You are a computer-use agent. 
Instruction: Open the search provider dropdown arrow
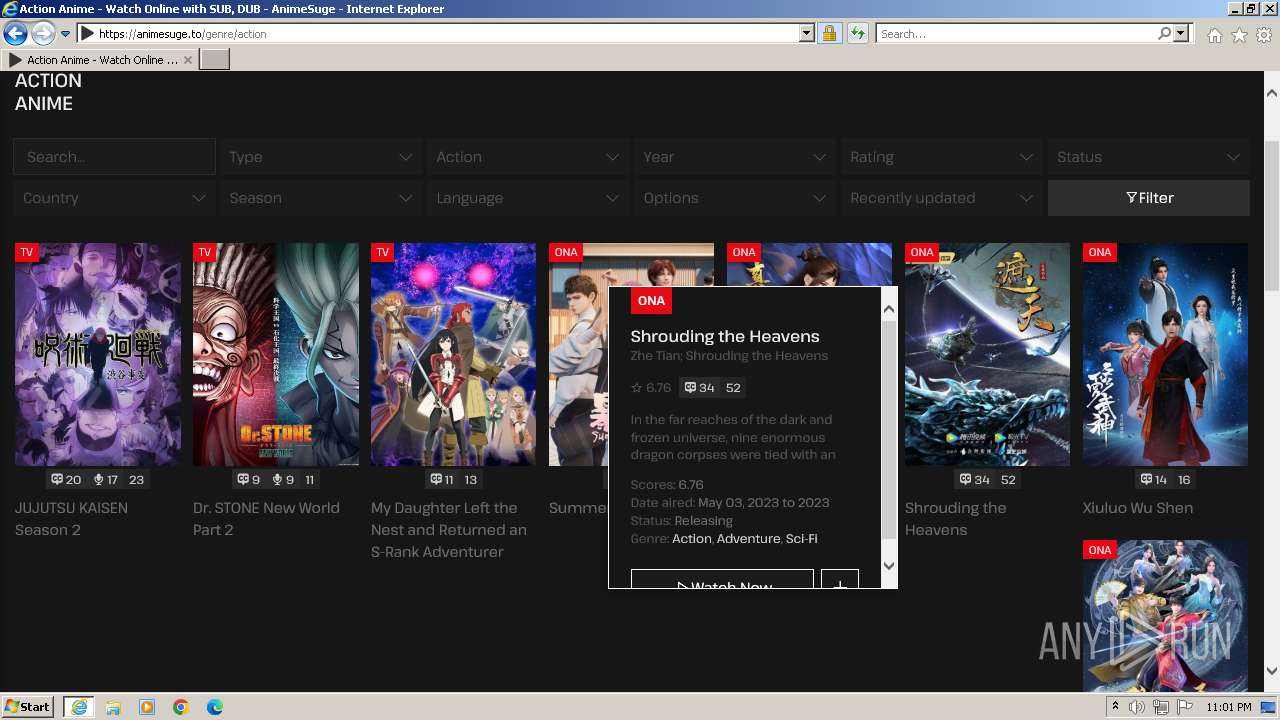click(x=1181, y=34)
